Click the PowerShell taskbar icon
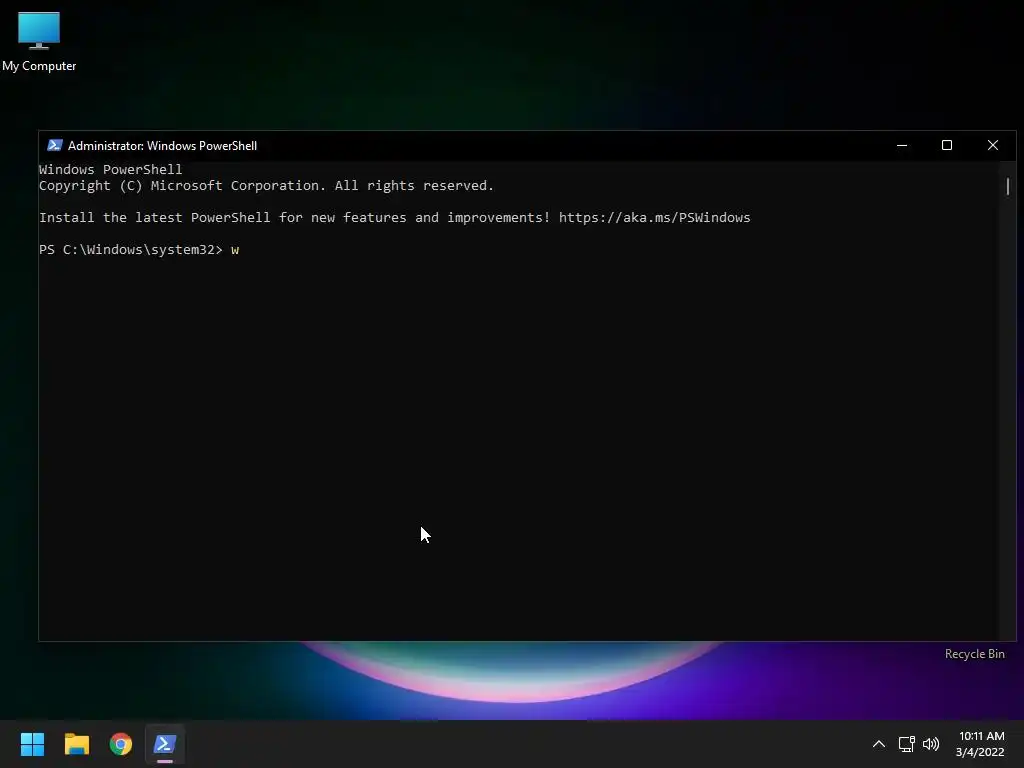Viewport: 1024px width, 768px height. 165,744
